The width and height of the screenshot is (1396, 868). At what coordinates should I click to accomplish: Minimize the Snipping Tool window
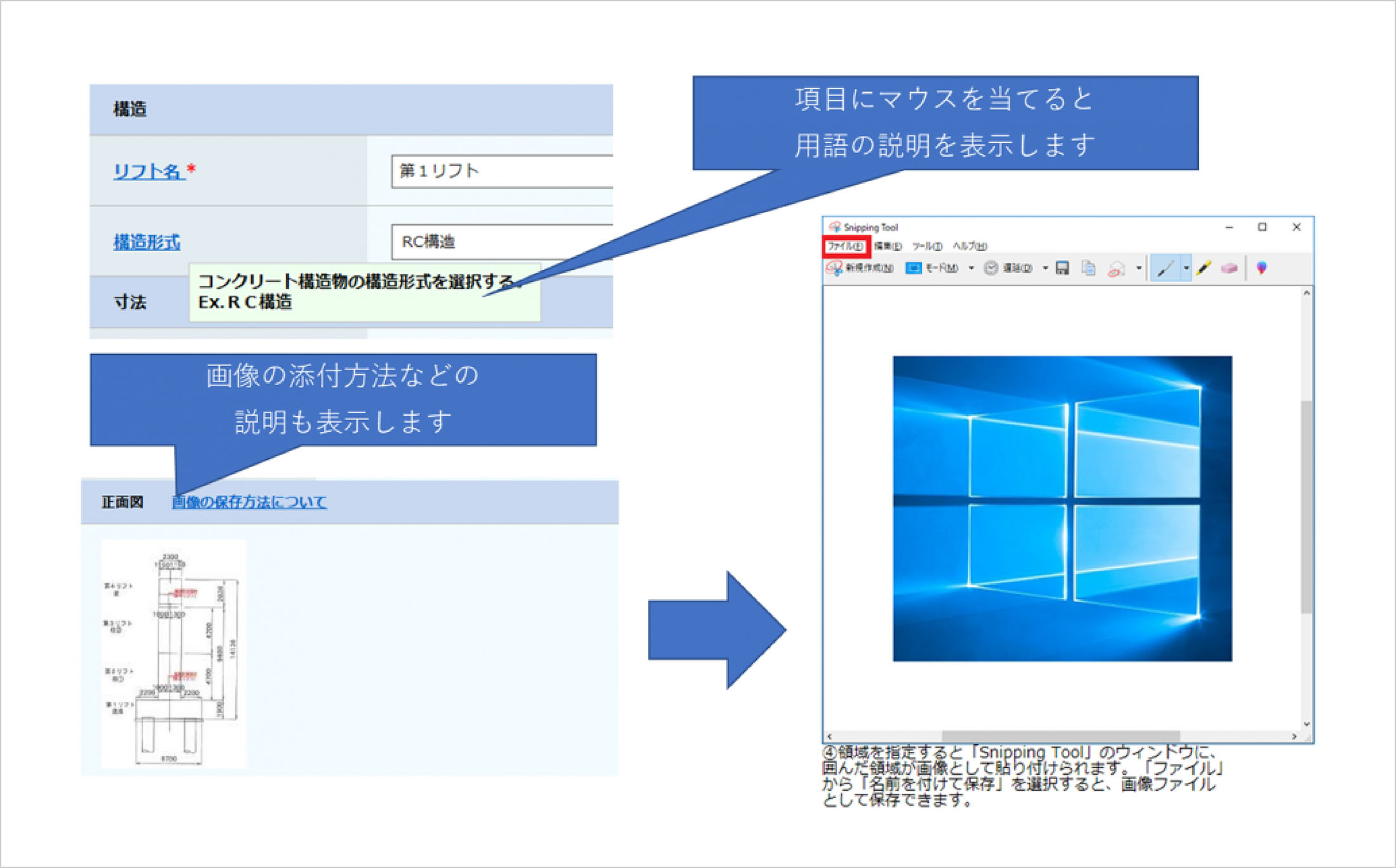pyautogui.click(x=1229, y=227)
